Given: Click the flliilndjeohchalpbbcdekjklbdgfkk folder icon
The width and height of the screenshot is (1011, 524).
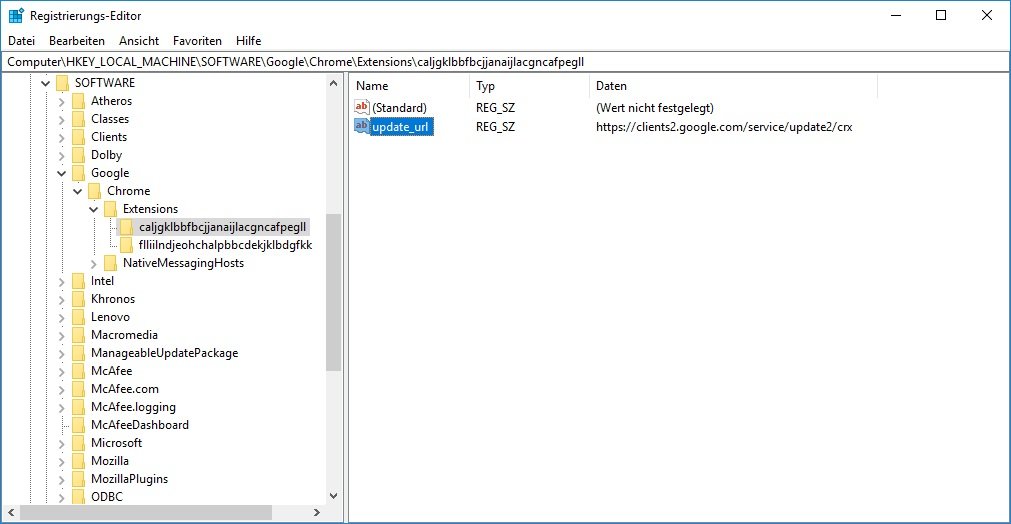Looking at the screenshot, I should click(127, 245).
